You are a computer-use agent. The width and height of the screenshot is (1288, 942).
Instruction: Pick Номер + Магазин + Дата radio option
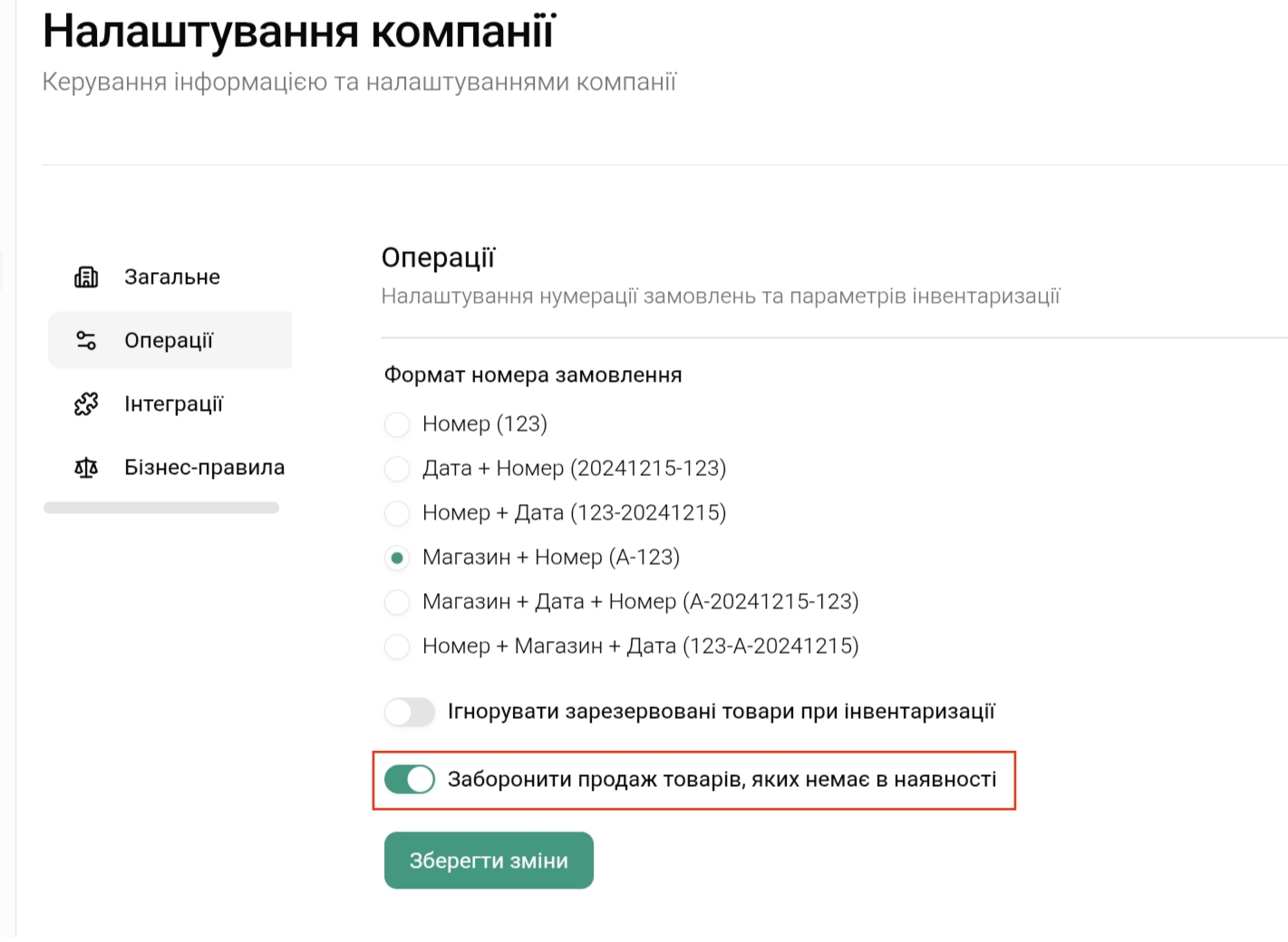pos(397,646)
